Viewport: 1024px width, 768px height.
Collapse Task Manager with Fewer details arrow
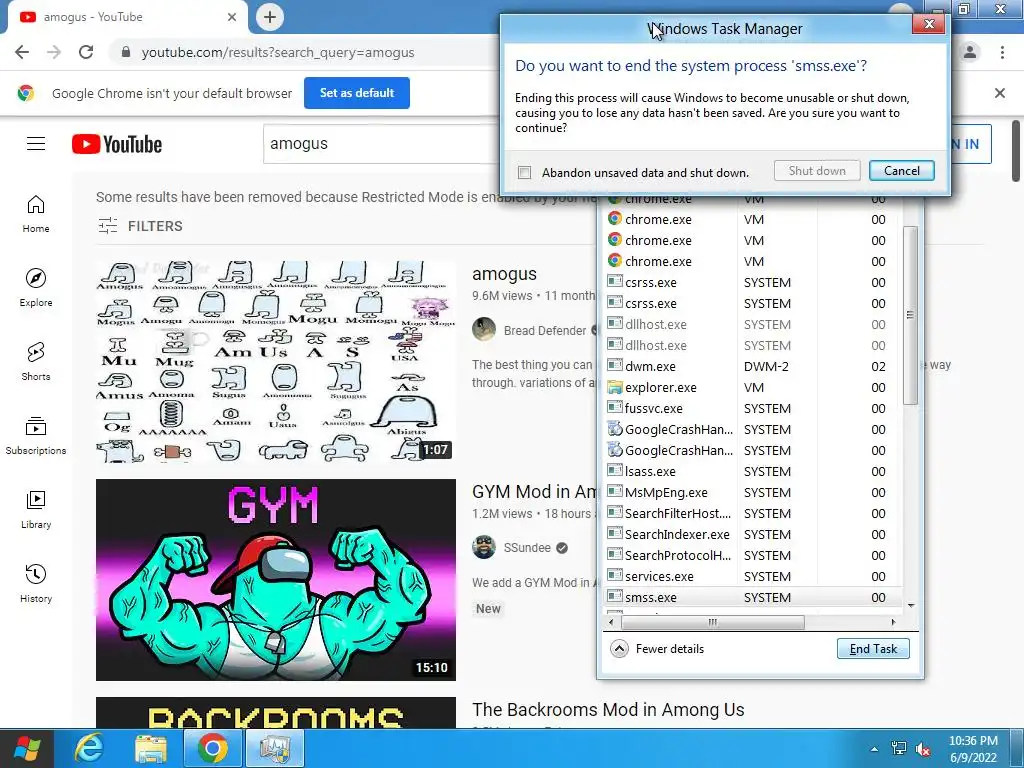coord(619,648)
